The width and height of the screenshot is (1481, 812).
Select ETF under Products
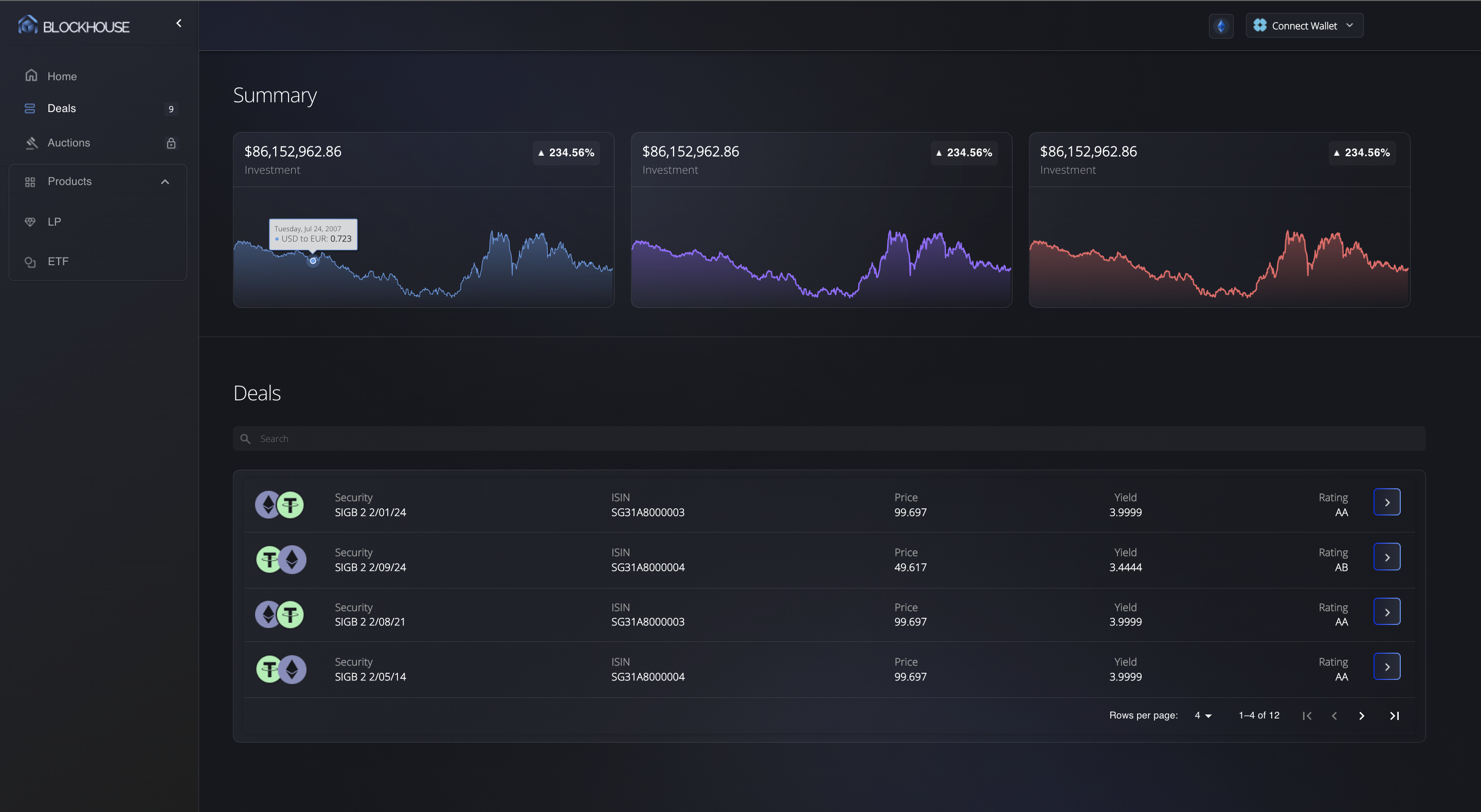58,262
